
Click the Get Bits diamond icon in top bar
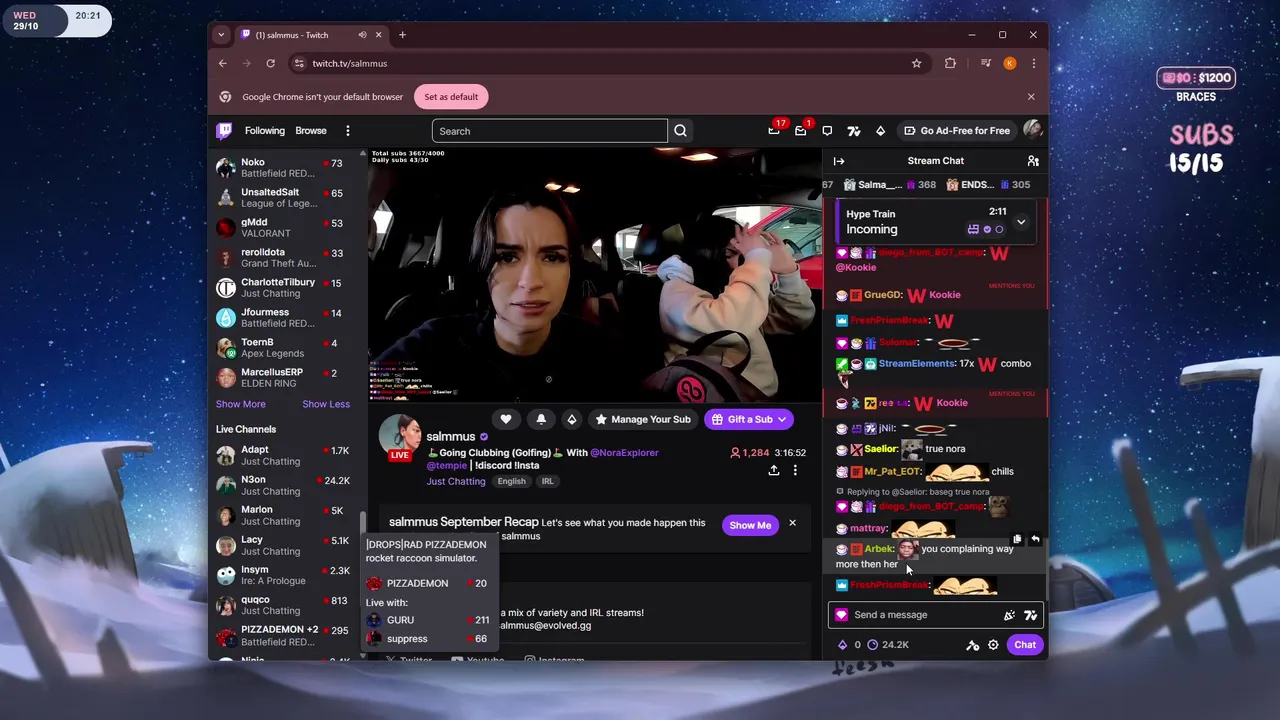tap(880, 131)
